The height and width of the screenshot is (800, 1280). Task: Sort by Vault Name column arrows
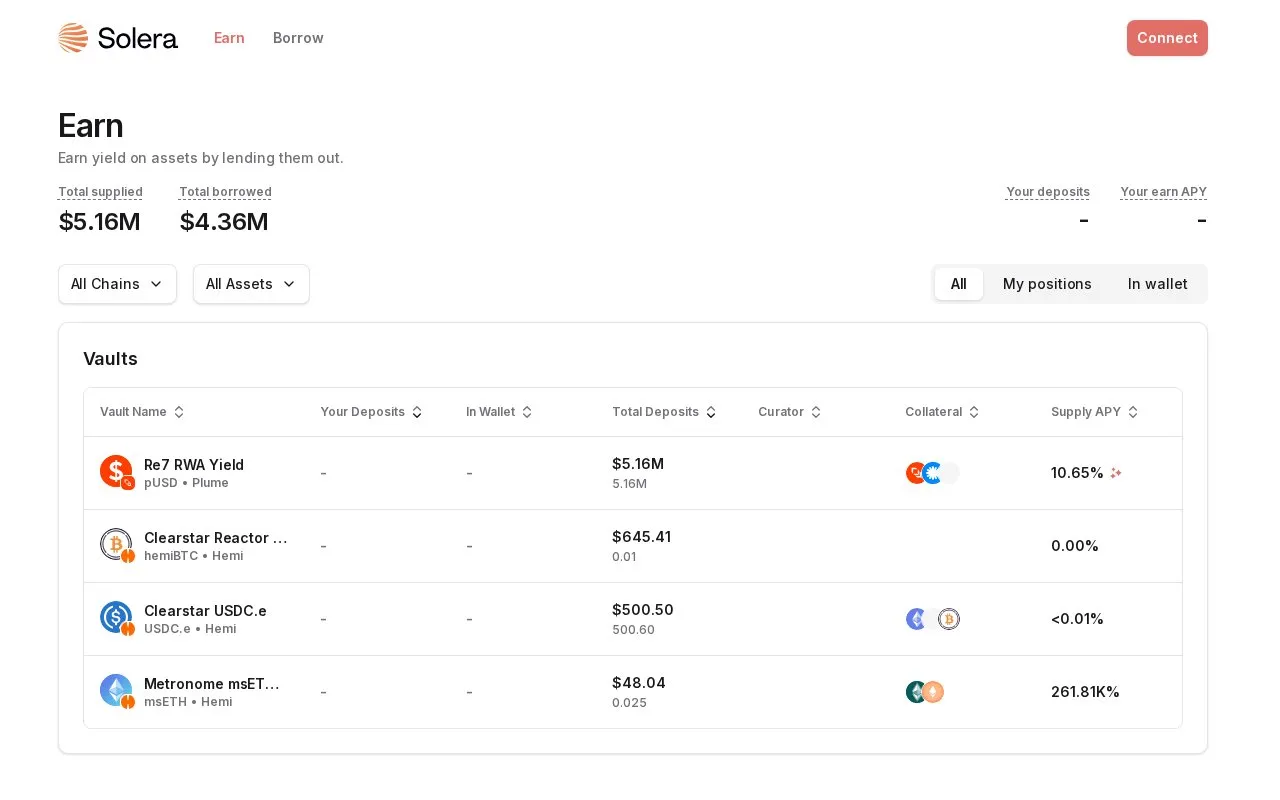tap(179, 412)
